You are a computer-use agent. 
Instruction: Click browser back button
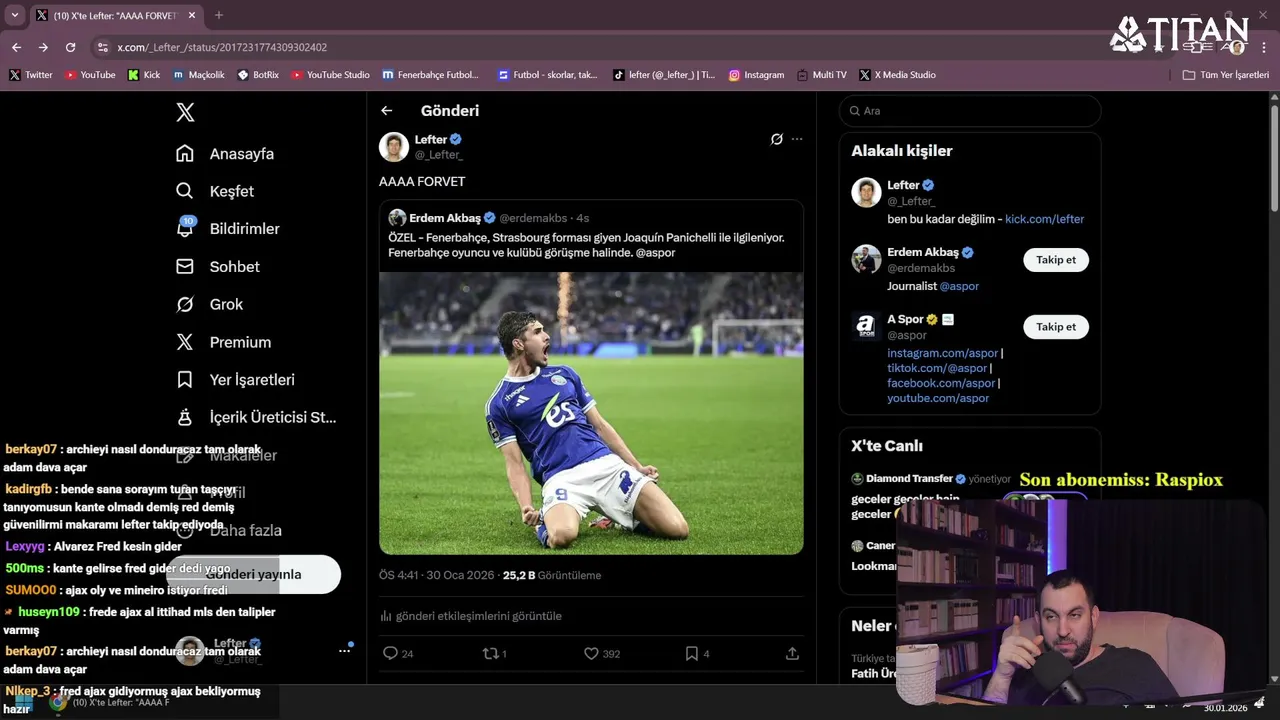point(16,47)
